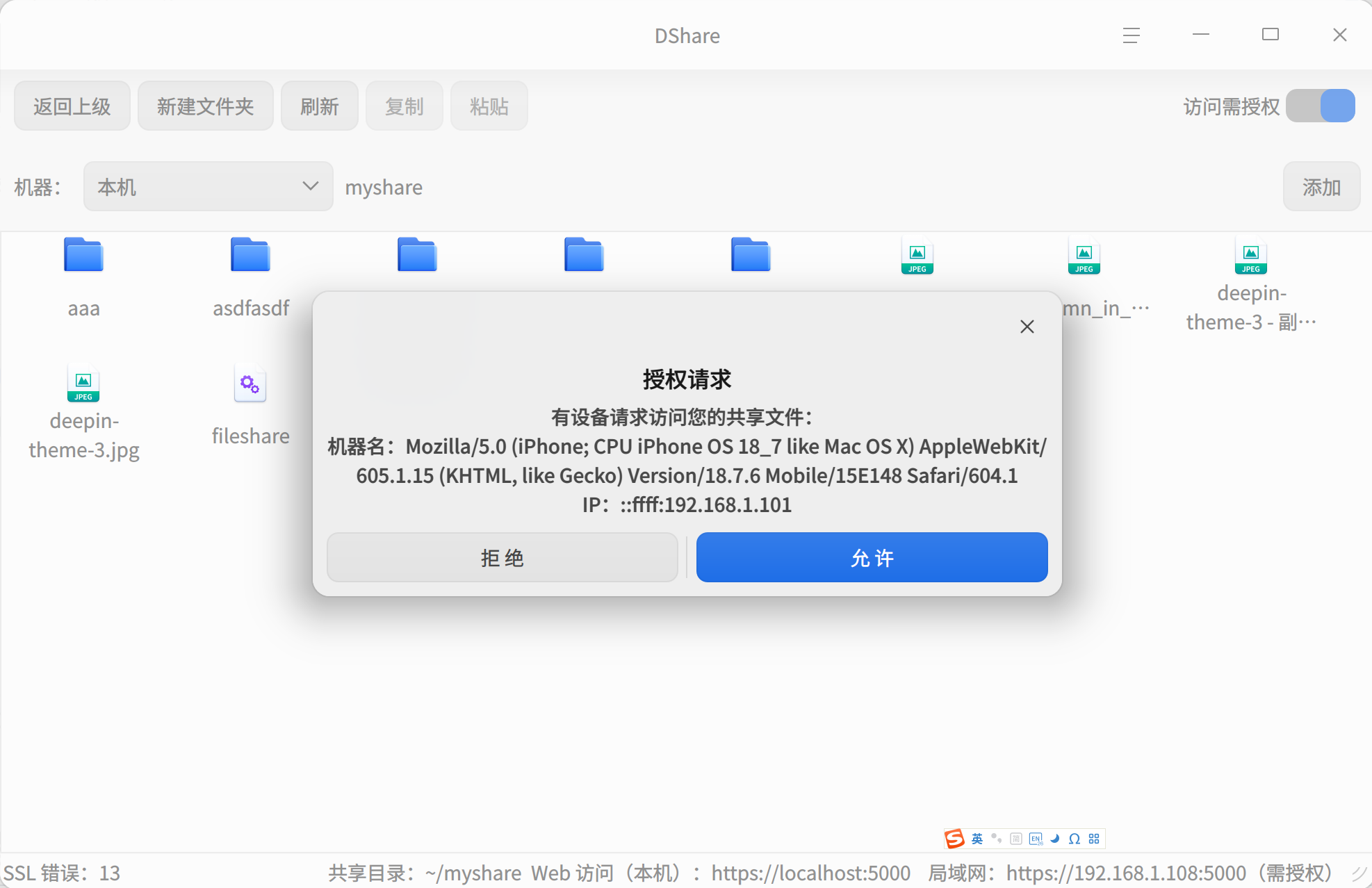
Task: Click the fileshare file name label
Action: [250, 436]
